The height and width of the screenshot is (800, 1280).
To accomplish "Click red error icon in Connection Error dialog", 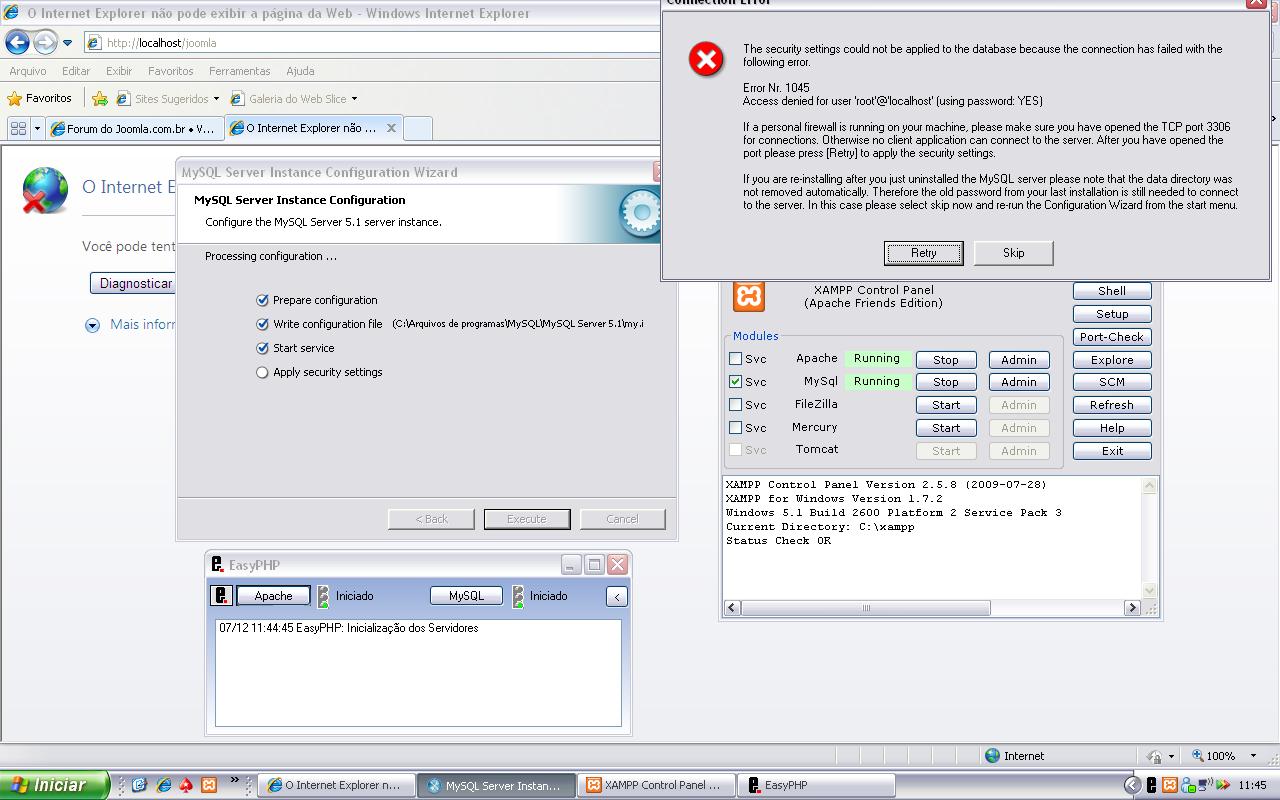I will [x=706, y=60].
